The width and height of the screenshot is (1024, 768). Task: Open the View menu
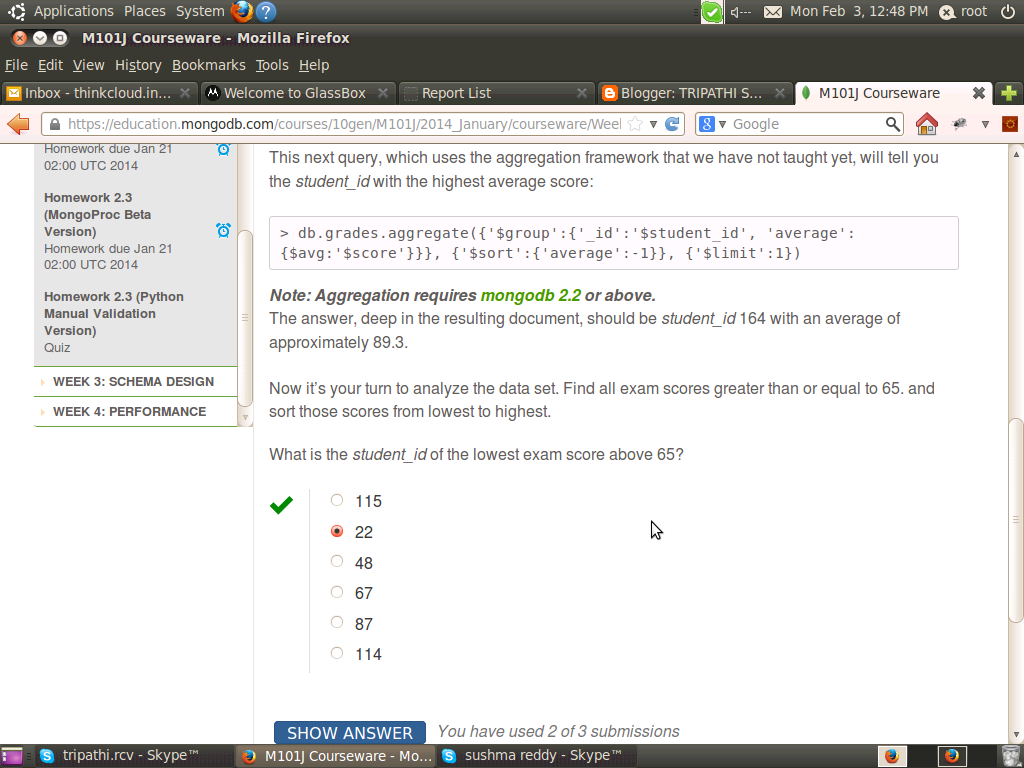point(88,65)
